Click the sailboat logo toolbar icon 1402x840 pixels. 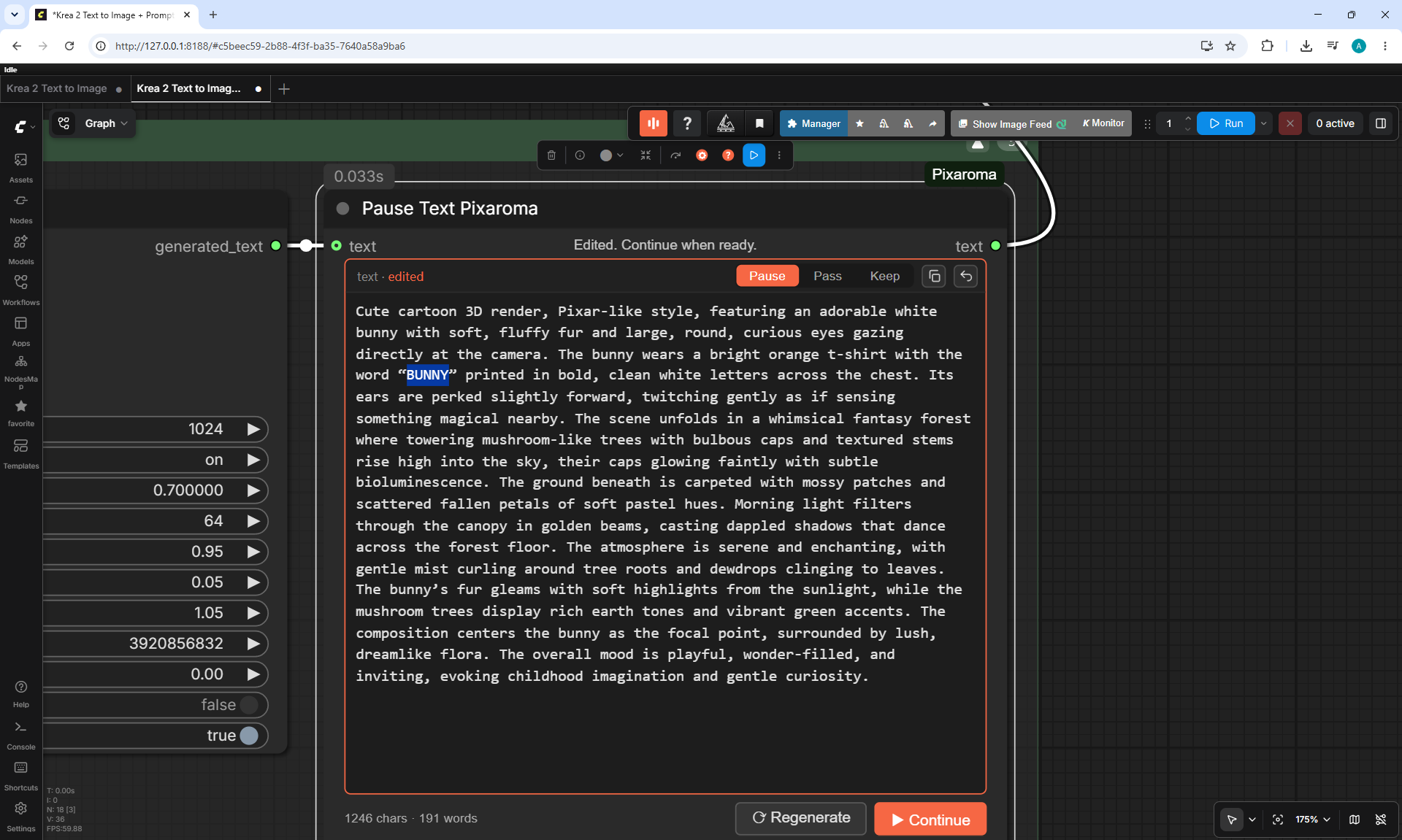pyautogui.click(x=725, y=123)
